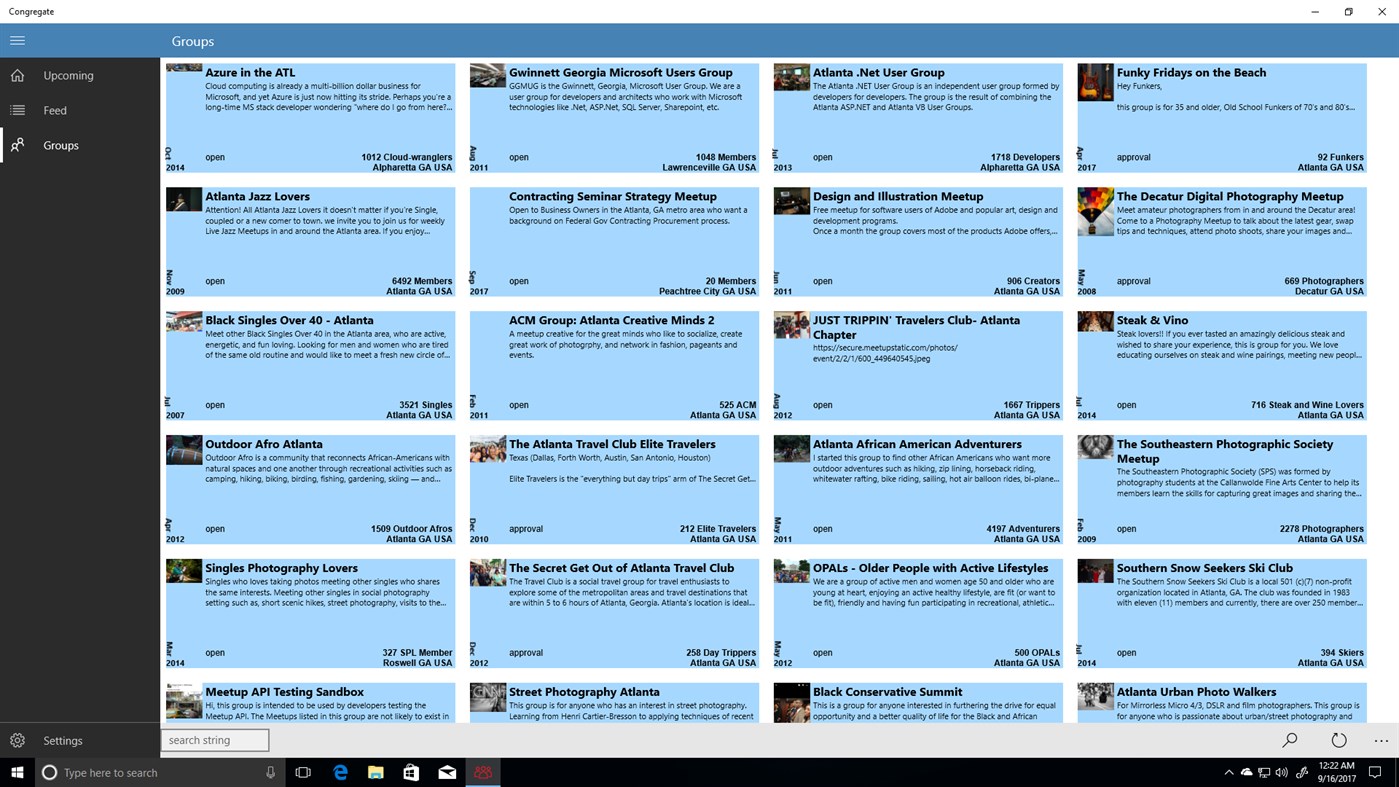This screenshot has width=1399, height=787.
Task: Click Black Conservative Summit title
Action: coord(887,692)
